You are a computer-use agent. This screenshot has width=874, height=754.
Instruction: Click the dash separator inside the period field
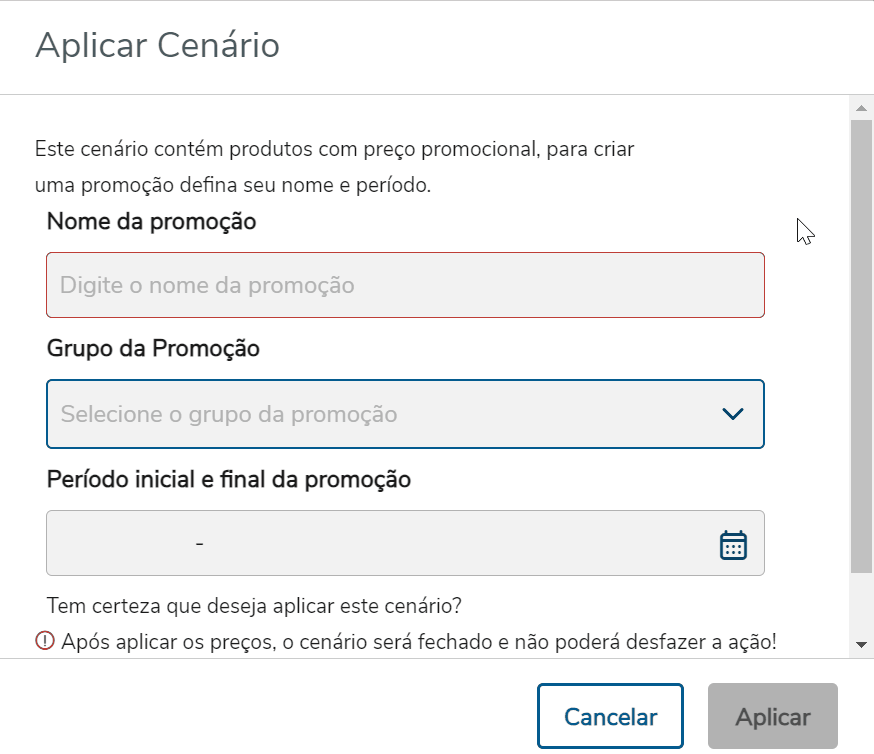point(200,544)
